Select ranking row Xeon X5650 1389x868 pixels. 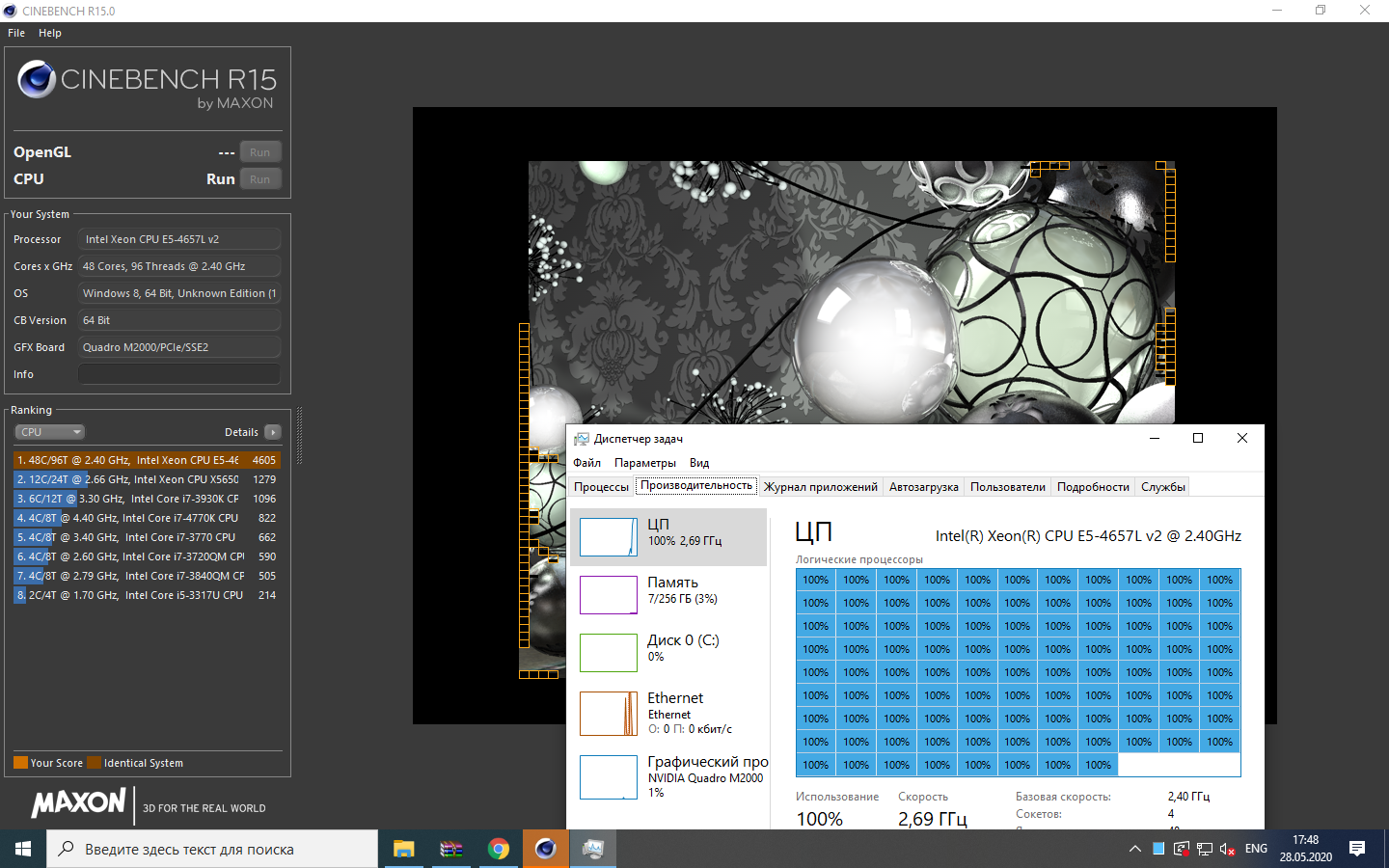(147, 479)
